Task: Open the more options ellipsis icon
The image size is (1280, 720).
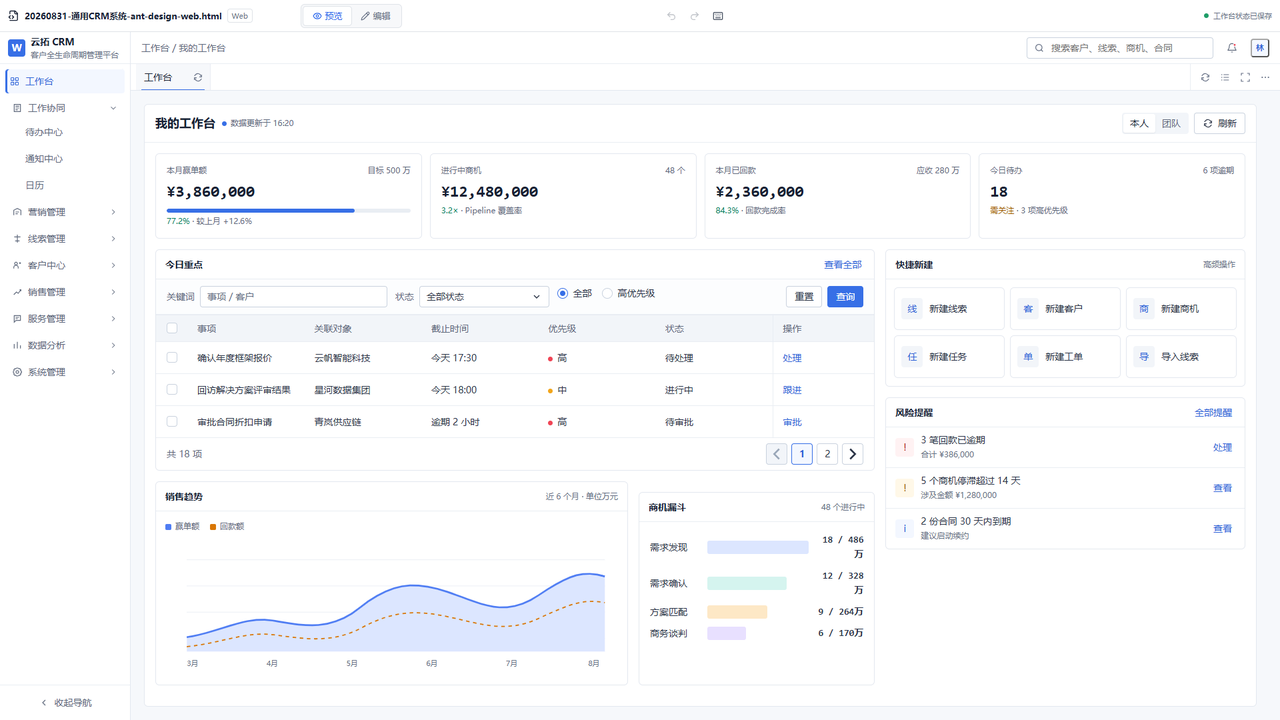Action: [1265, 77]
